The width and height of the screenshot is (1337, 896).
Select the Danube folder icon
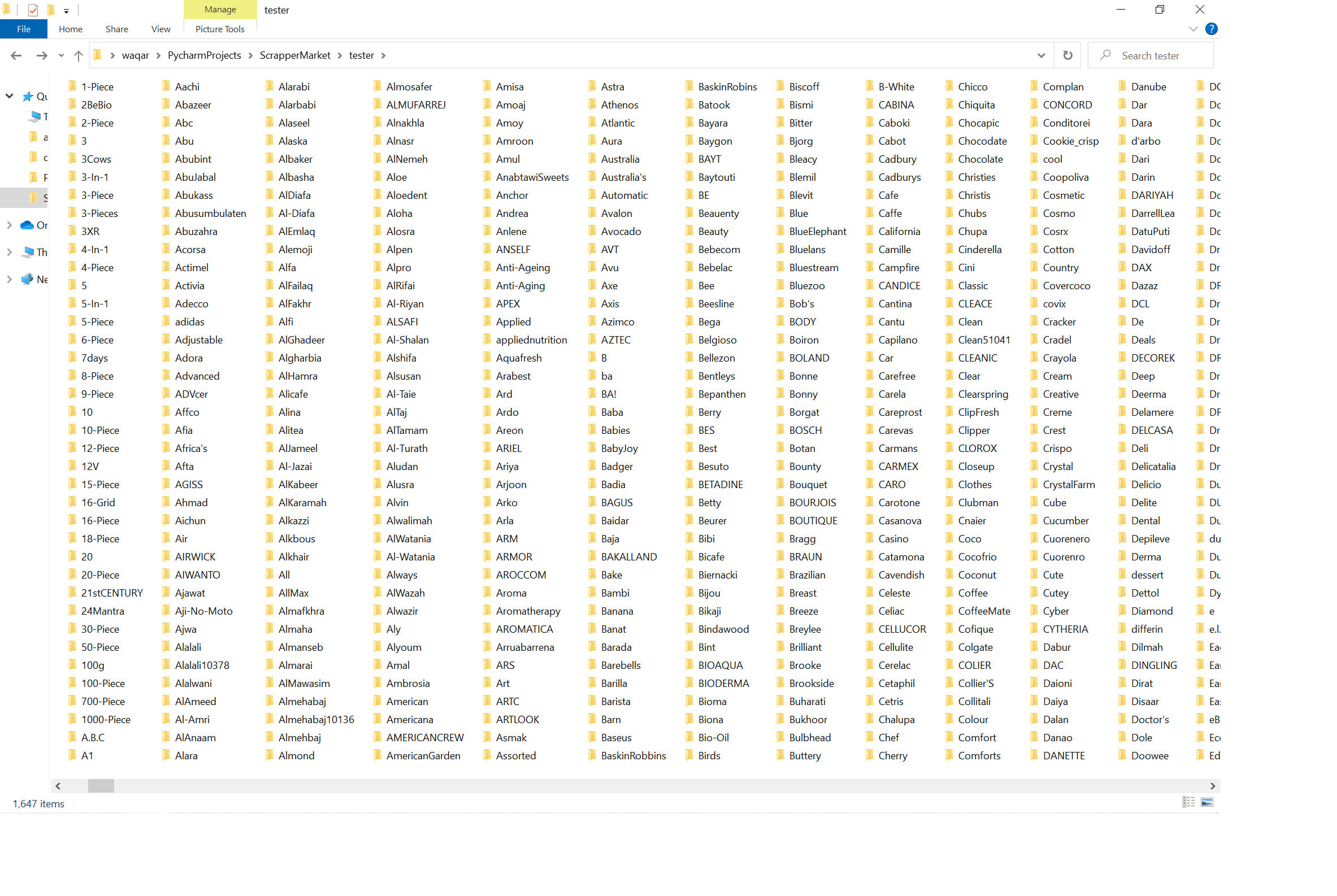(1122, 86)
